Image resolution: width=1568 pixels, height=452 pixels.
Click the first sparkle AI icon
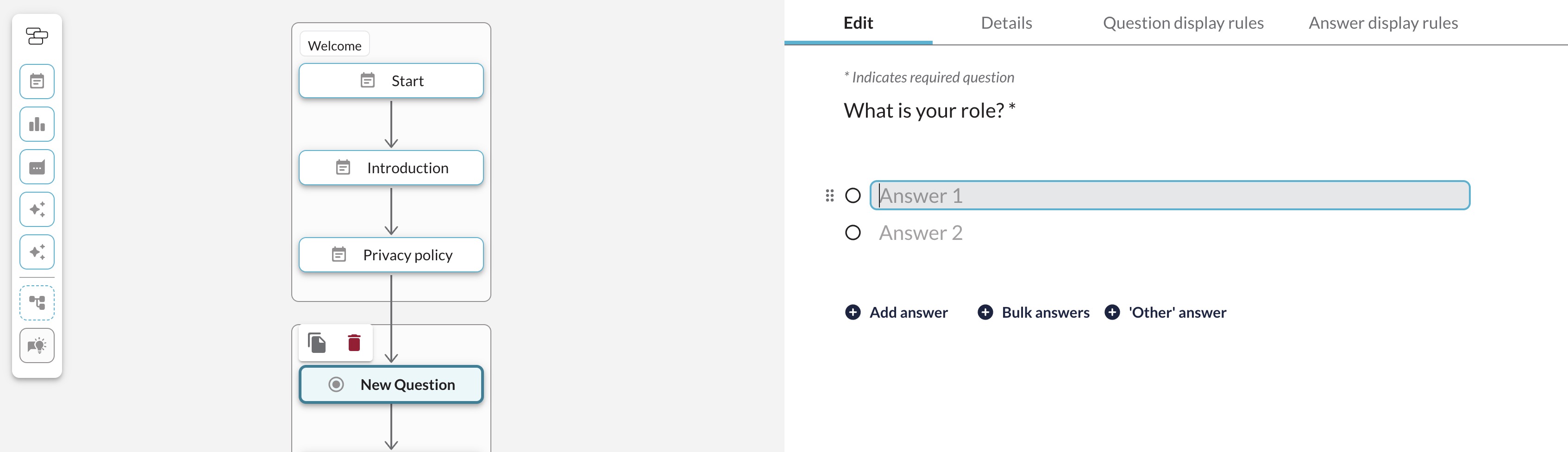[x=37, y=209]
